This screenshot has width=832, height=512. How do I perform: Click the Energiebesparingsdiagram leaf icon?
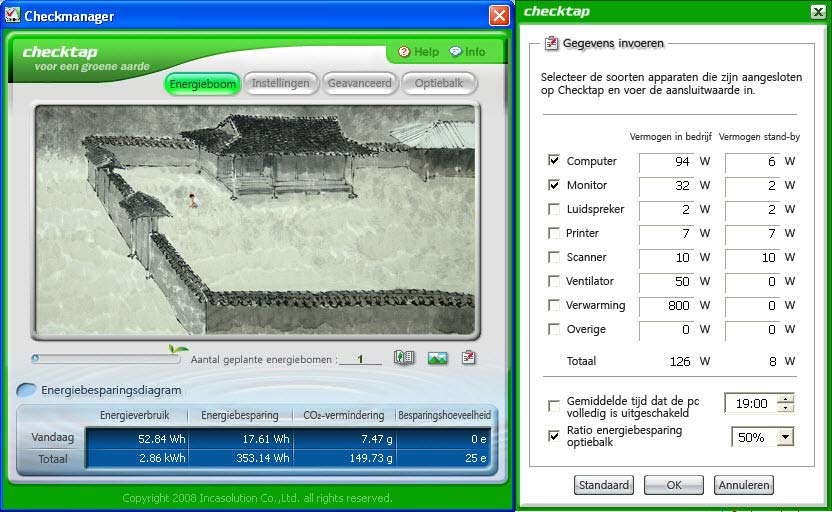tap(26, 390)
